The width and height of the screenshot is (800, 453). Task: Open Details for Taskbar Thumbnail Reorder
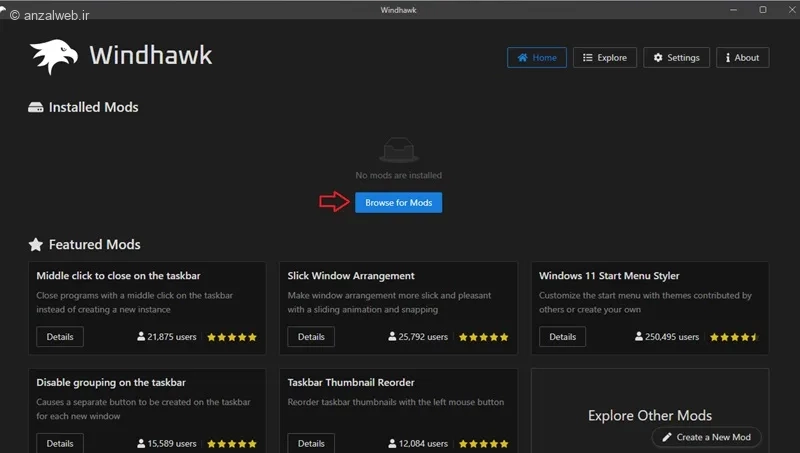point(311,443)
